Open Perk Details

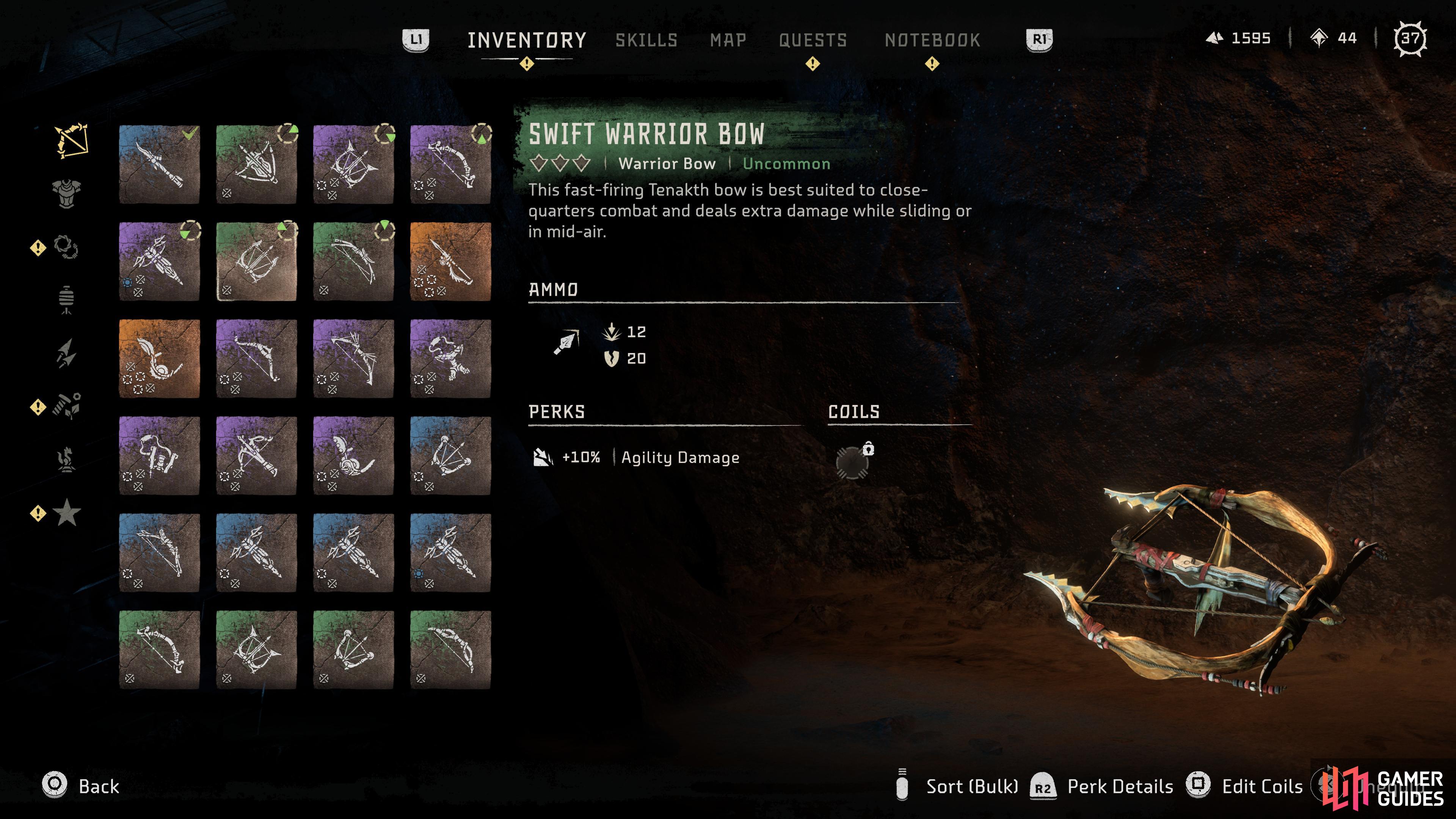[1101, 786]
